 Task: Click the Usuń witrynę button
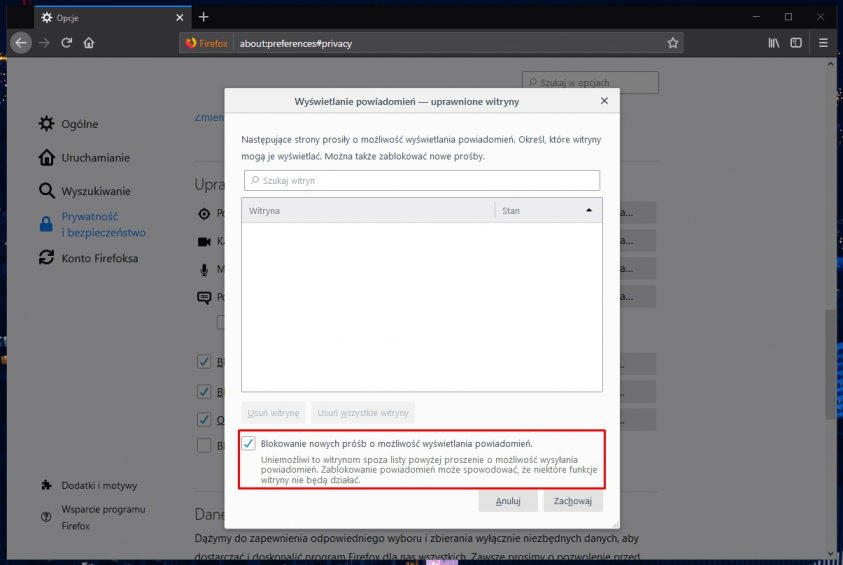click(x=273, y=413)
